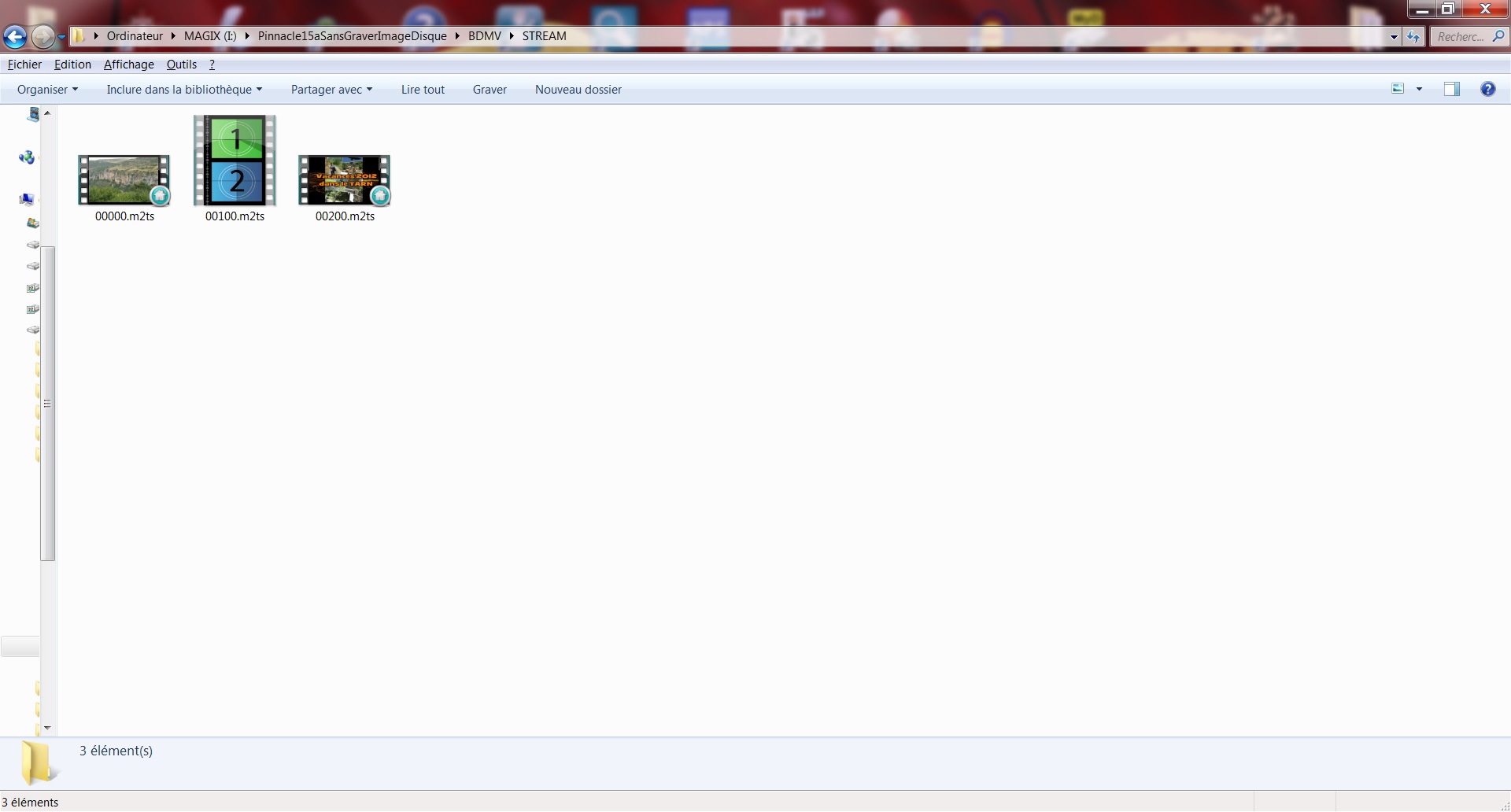Select the 00000.m2ts video thumbnail
Viewport: 1511px width, 812px height.
pyautogui.click(x=124, y=179)
